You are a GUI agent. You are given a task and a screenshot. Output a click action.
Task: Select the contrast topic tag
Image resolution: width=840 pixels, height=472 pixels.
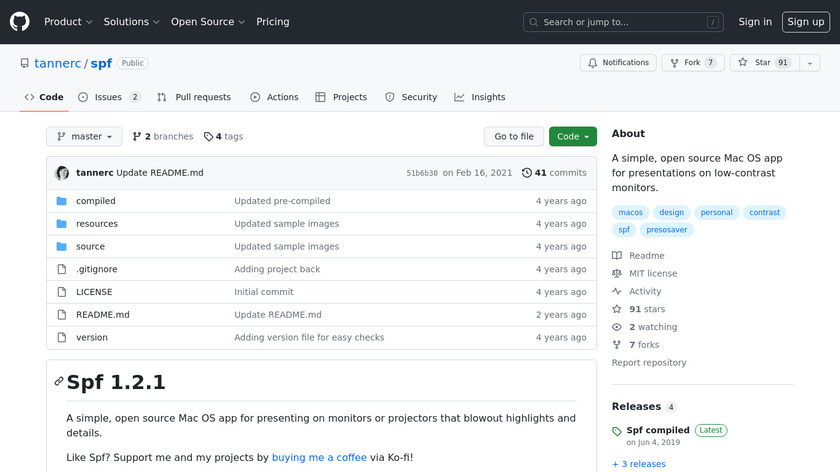point(764,213)
